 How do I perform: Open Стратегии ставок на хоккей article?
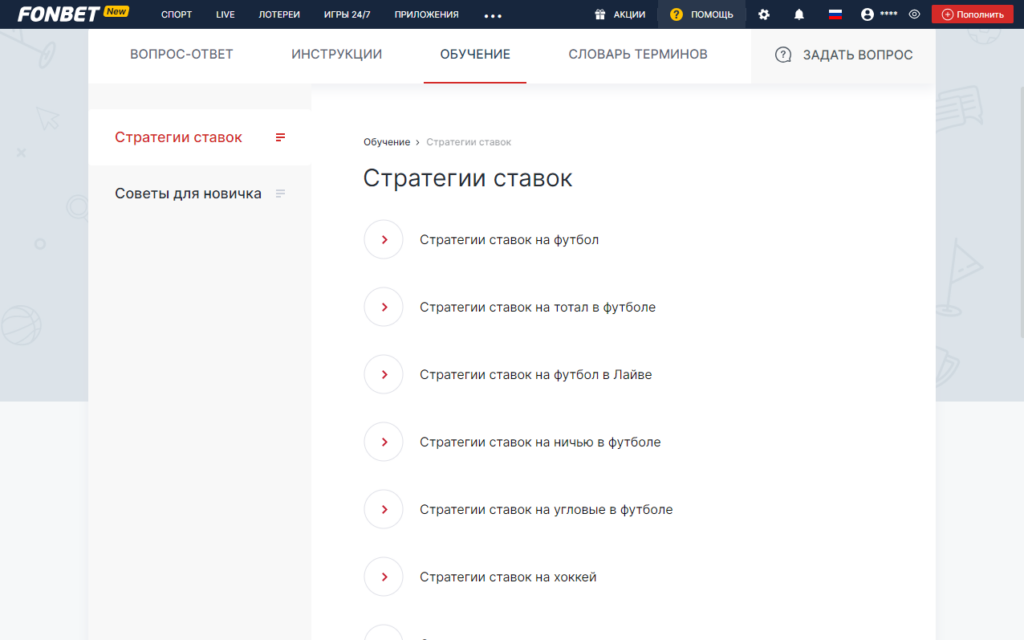[x=508, y=577]
